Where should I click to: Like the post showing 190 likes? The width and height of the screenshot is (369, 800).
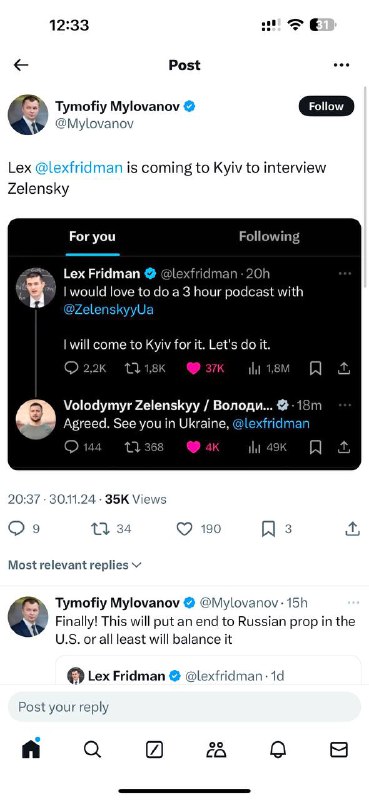click(199, 529)
